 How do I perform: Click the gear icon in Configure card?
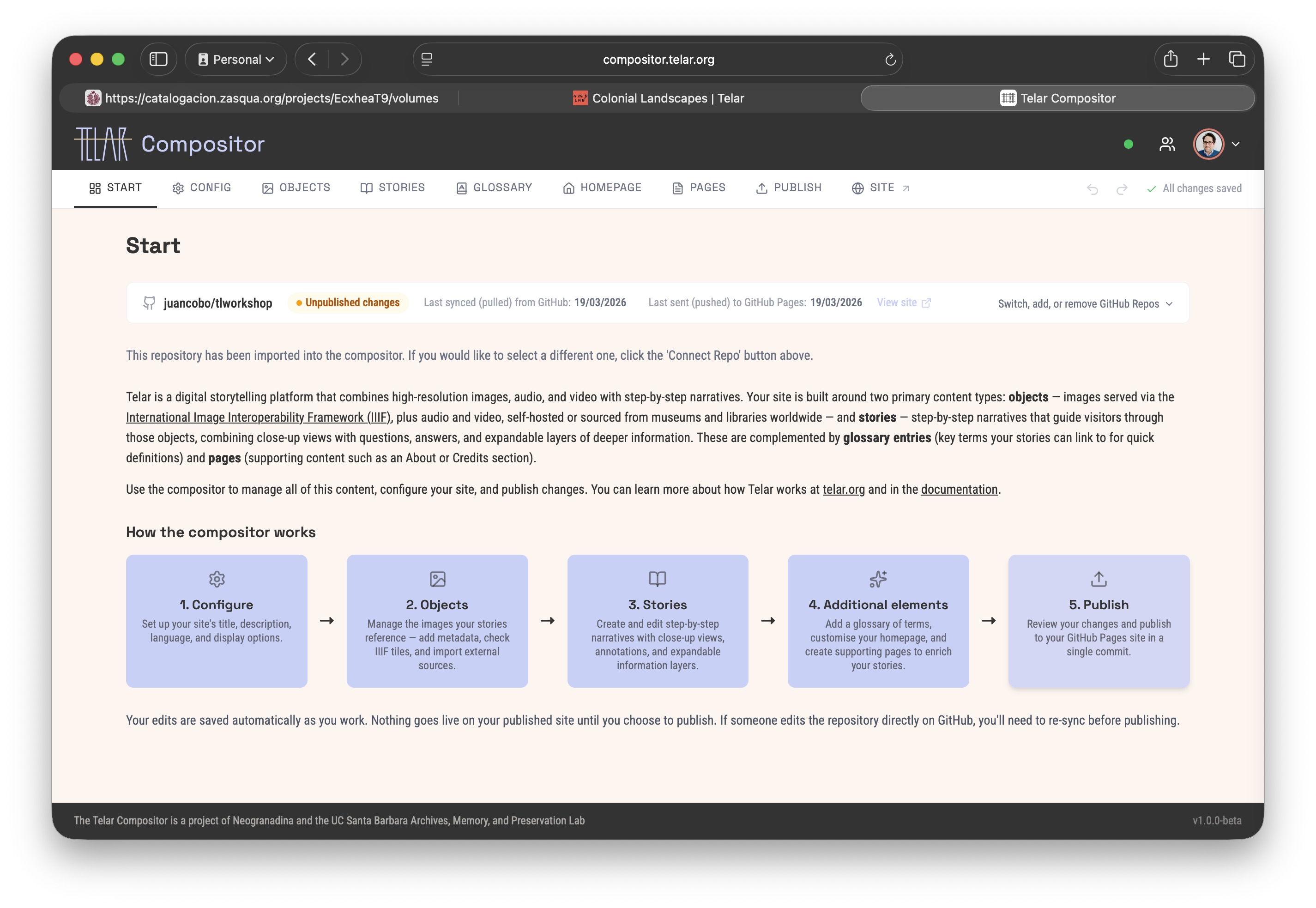(217, 579)
